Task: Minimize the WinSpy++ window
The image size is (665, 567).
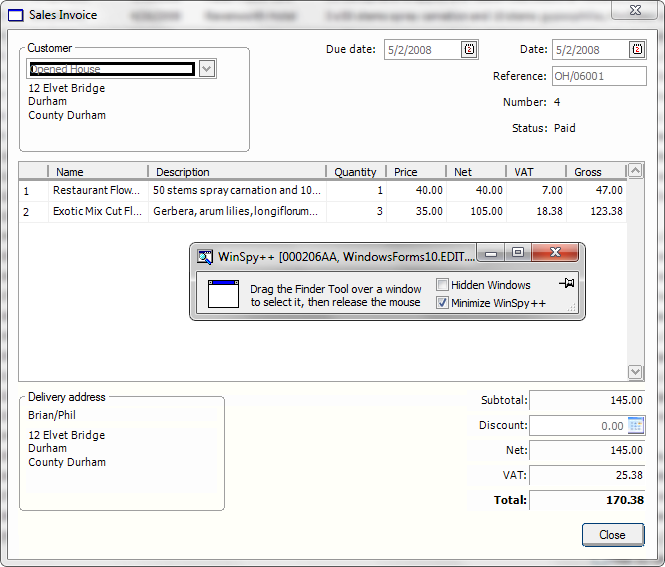Action: pyautogui.click(x=492, y=254)
